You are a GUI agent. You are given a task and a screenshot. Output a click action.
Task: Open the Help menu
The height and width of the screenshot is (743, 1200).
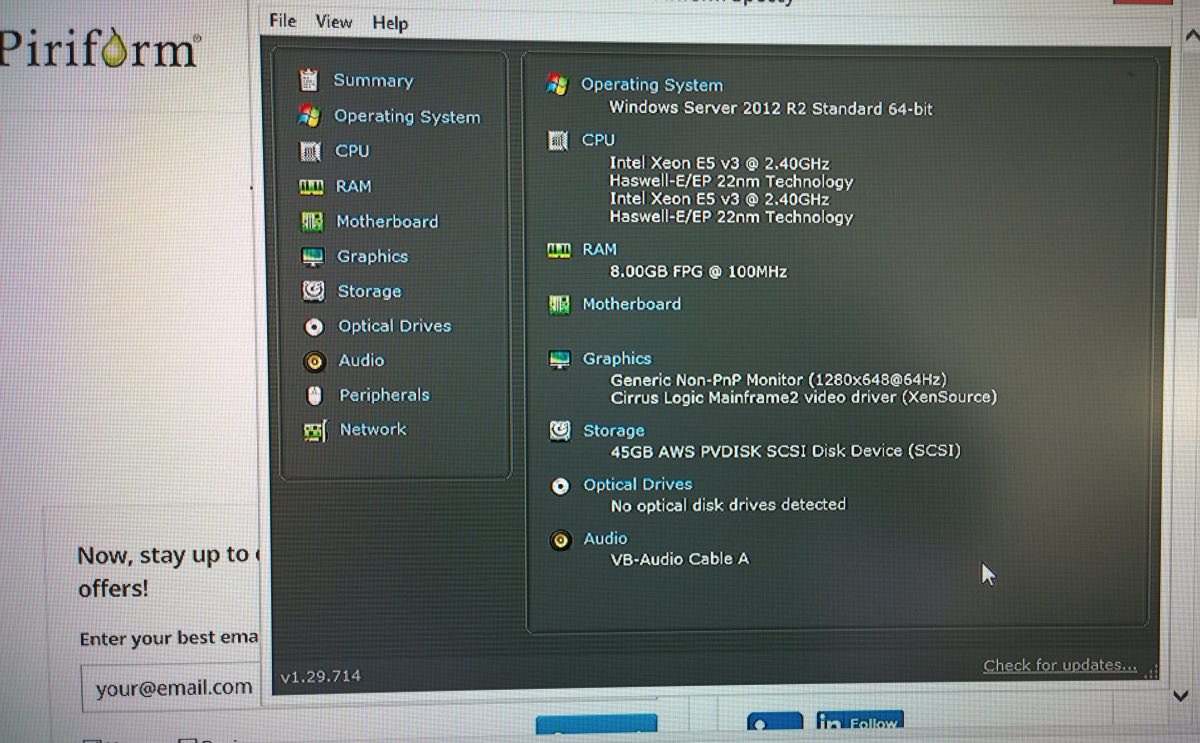click(390, 22)
